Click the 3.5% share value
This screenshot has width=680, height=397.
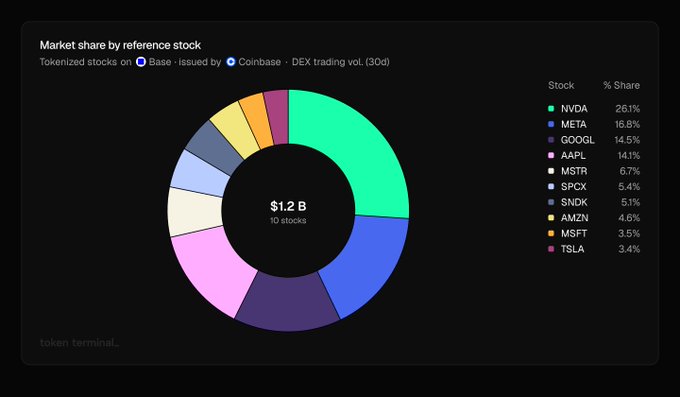click(x=629, y=233)
